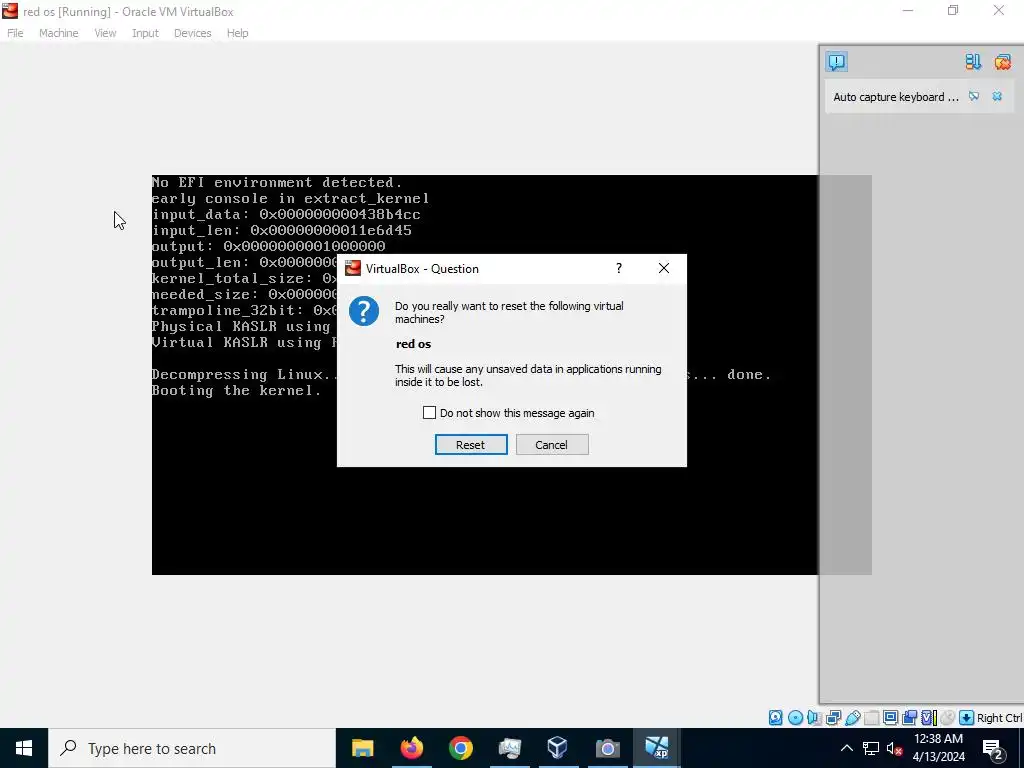The width and height of the screenshot is (1024, 768).
Task: Open the VirtualBox cube icon on taskbar
Action: point(558,748)
